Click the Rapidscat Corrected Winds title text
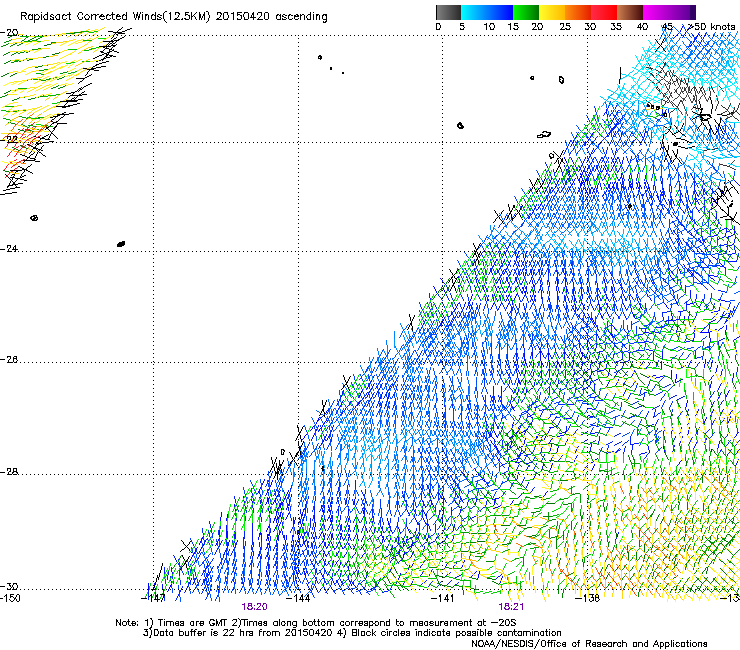Image resolution: width=740 pixels, height=650 pixels. click(174, 17)
